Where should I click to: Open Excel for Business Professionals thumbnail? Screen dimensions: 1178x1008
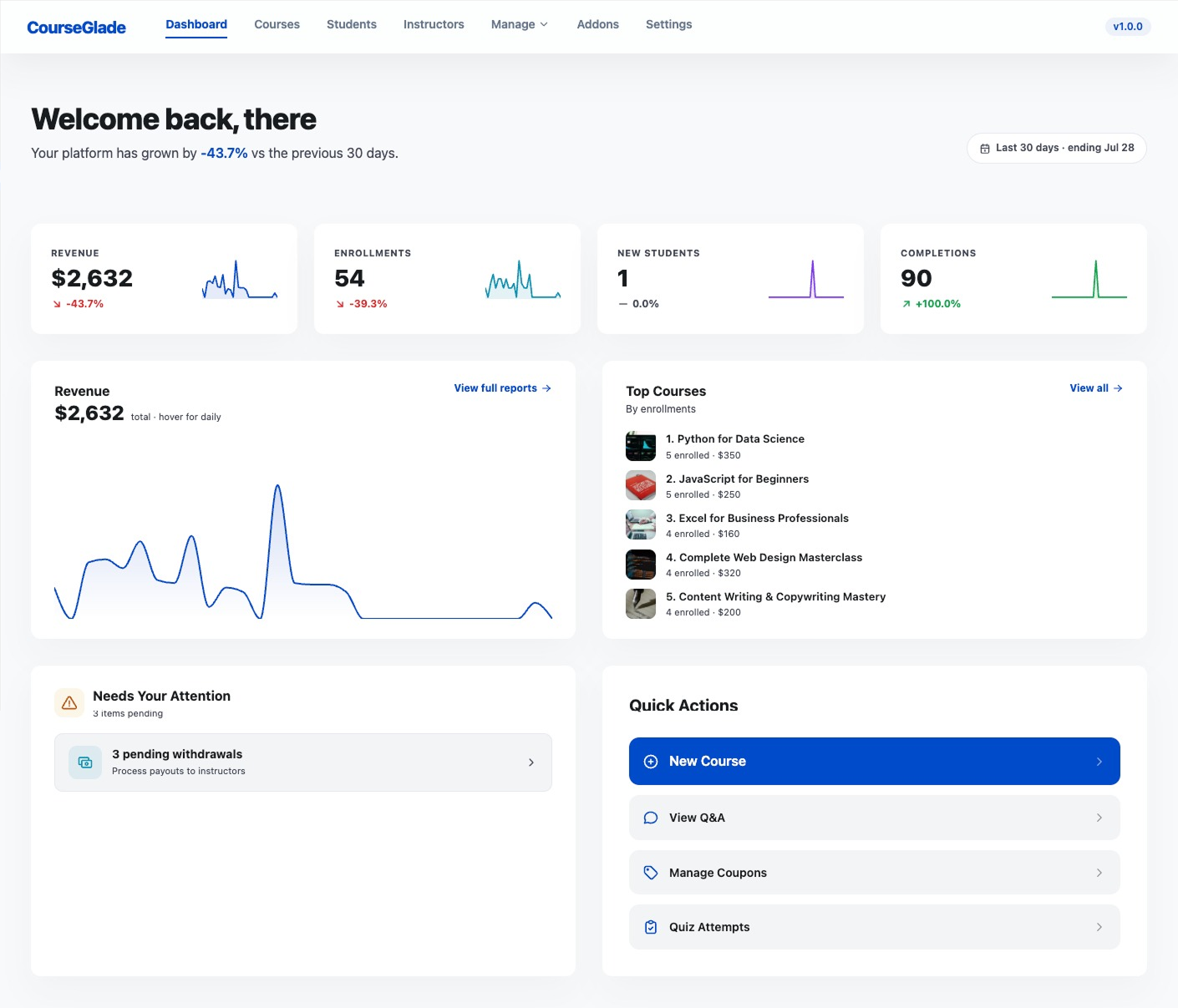pyautogui.click(x=641, y=524)
